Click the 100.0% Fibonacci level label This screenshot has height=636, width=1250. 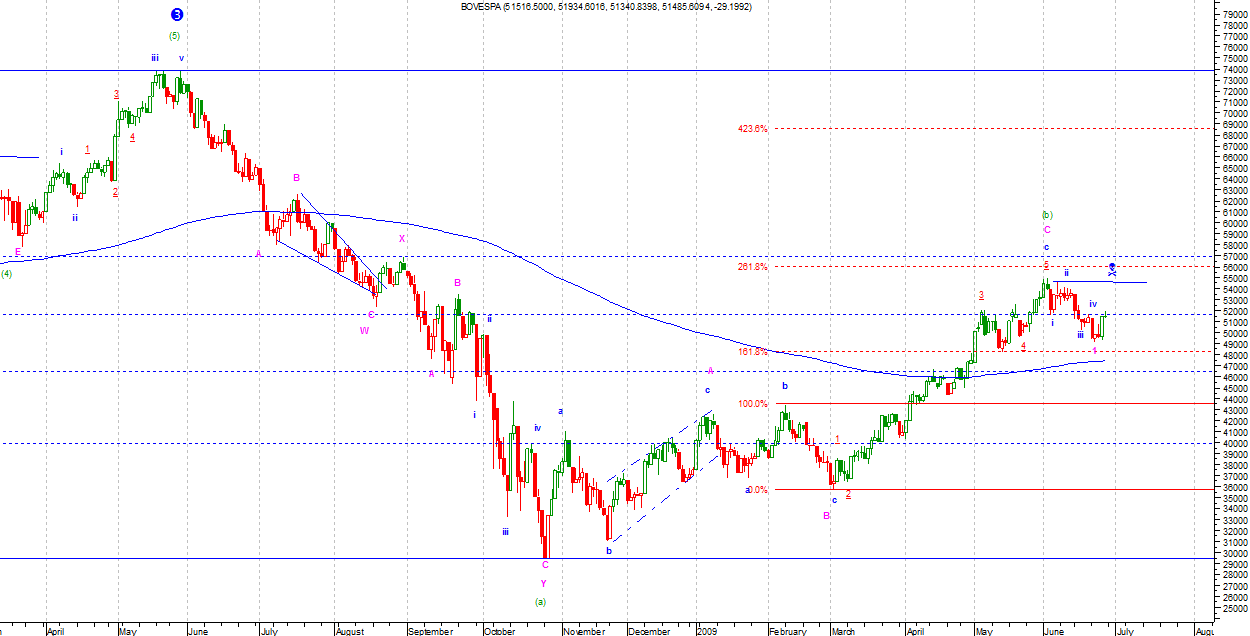pos(752,404)
